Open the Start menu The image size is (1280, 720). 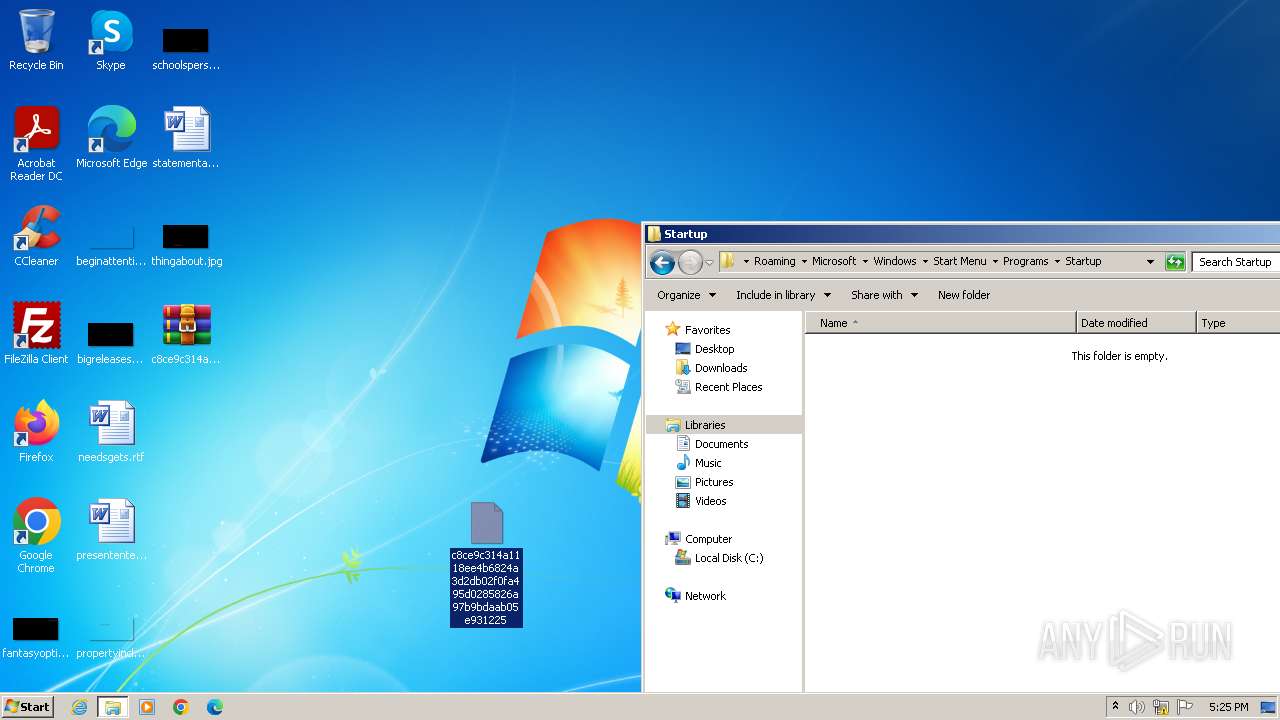tap(27, 707)
